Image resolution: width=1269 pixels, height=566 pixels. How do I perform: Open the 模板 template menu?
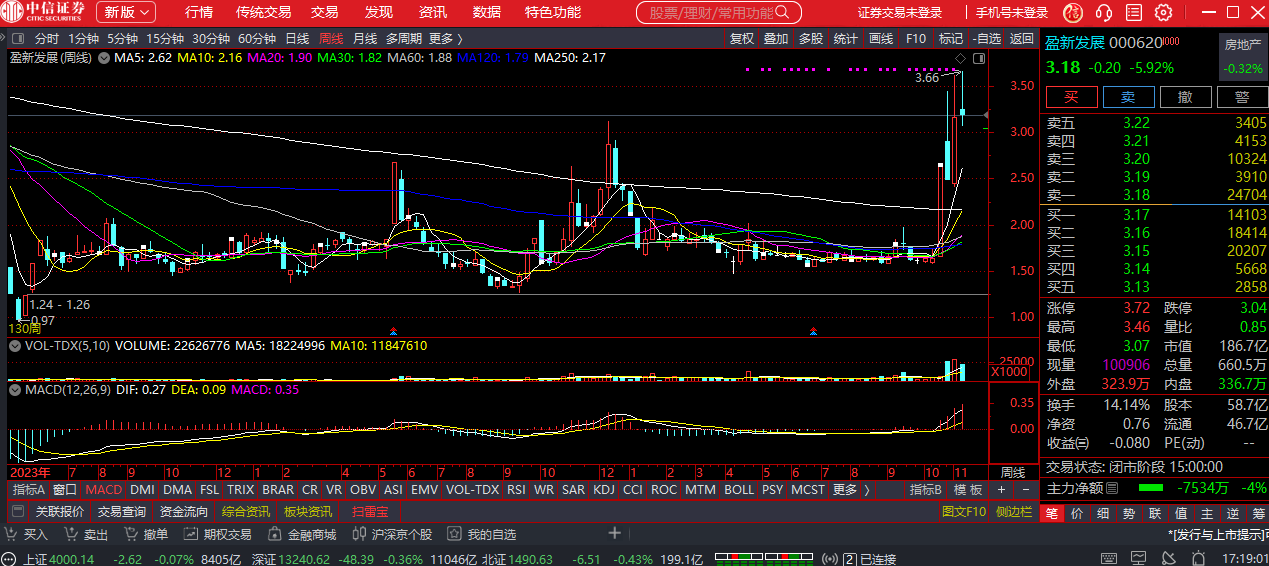point(966,490)
